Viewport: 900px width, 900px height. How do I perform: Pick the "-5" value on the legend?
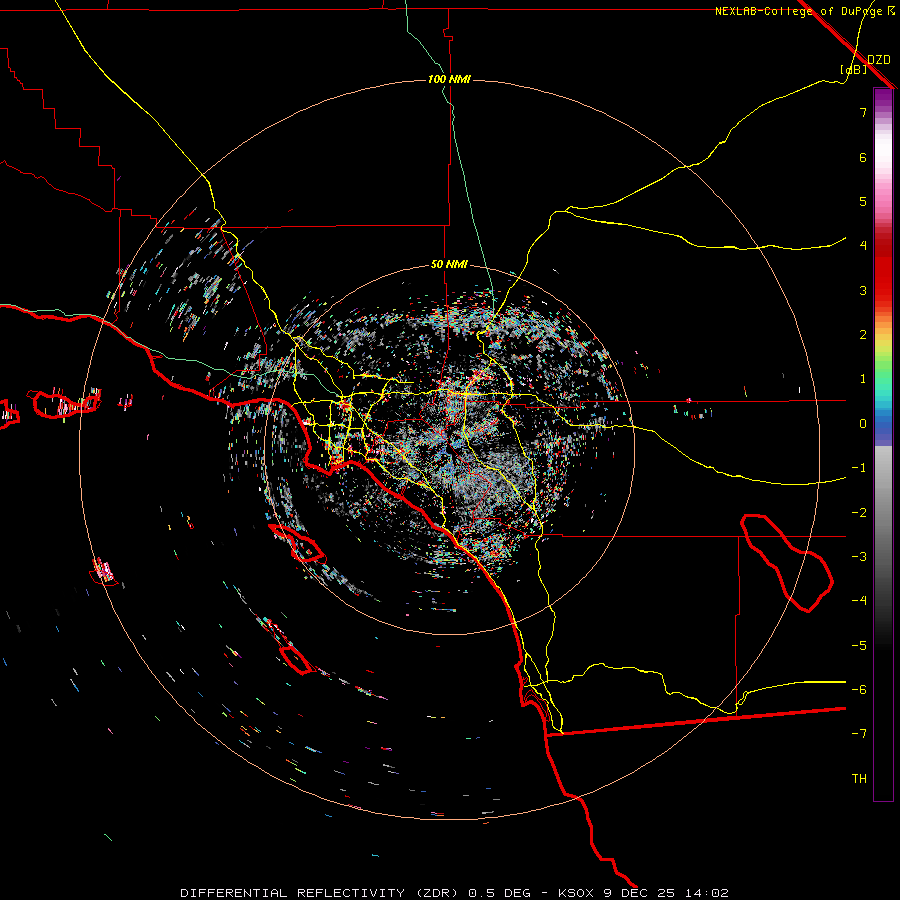(859, 646)
